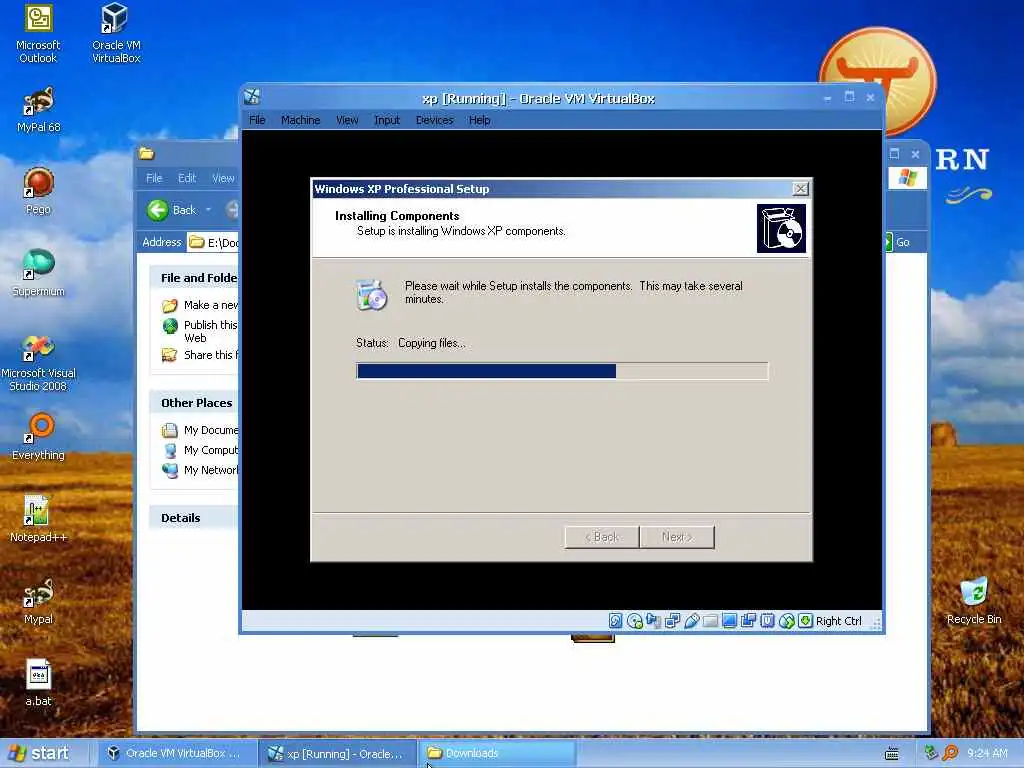Select Oracle VM VirtualBox desktop shortcut
This screenshot has width=1024, height=768.
pyautogui.click(x=116, y=34)
